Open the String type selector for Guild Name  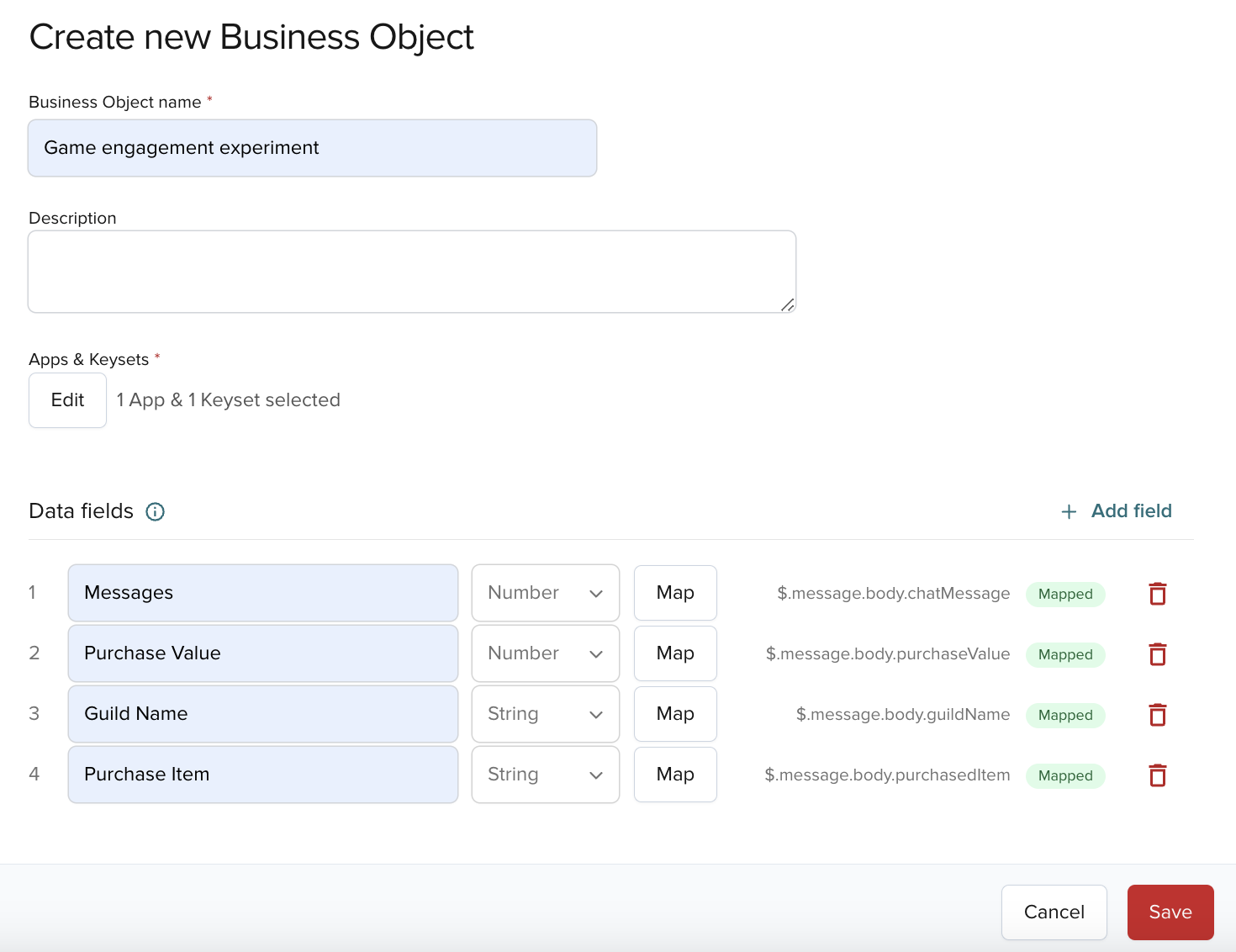[545, 714]
